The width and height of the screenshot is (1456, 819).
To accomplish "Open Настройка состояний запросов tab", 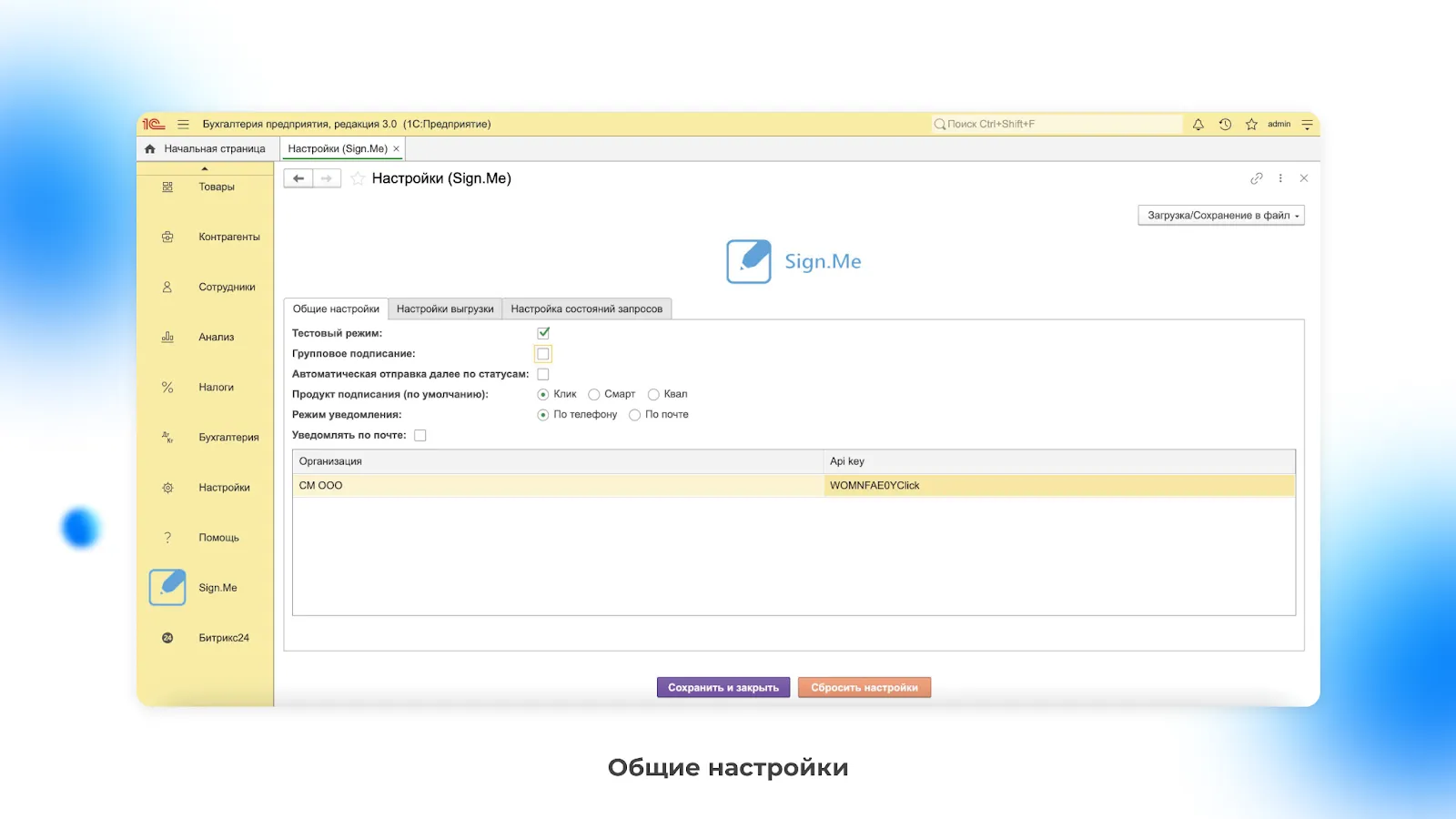I will 586,309.
